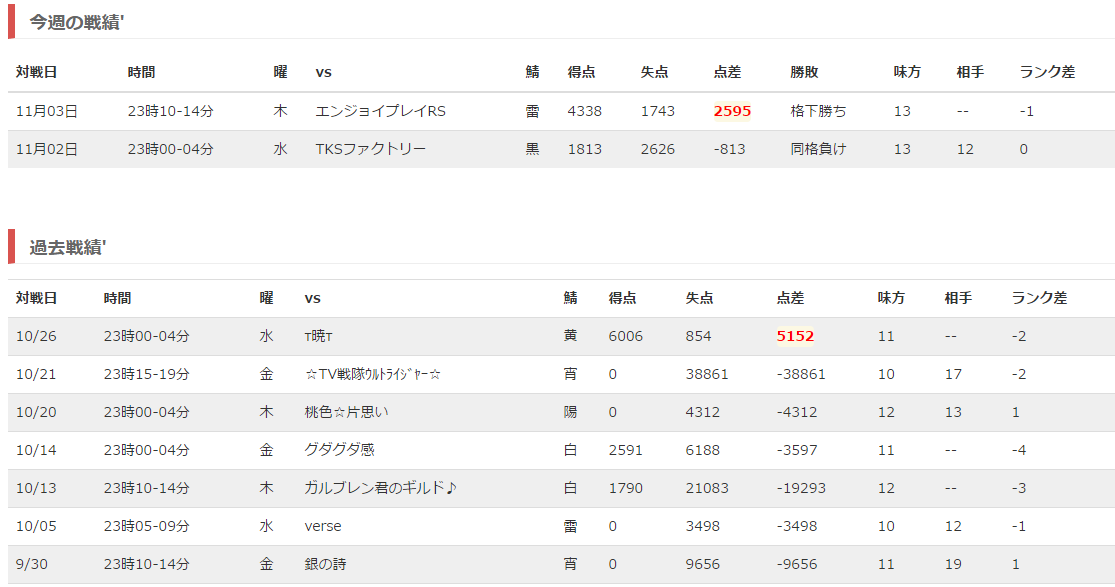Click server 黄 in 10/26 row

point(570,336)
